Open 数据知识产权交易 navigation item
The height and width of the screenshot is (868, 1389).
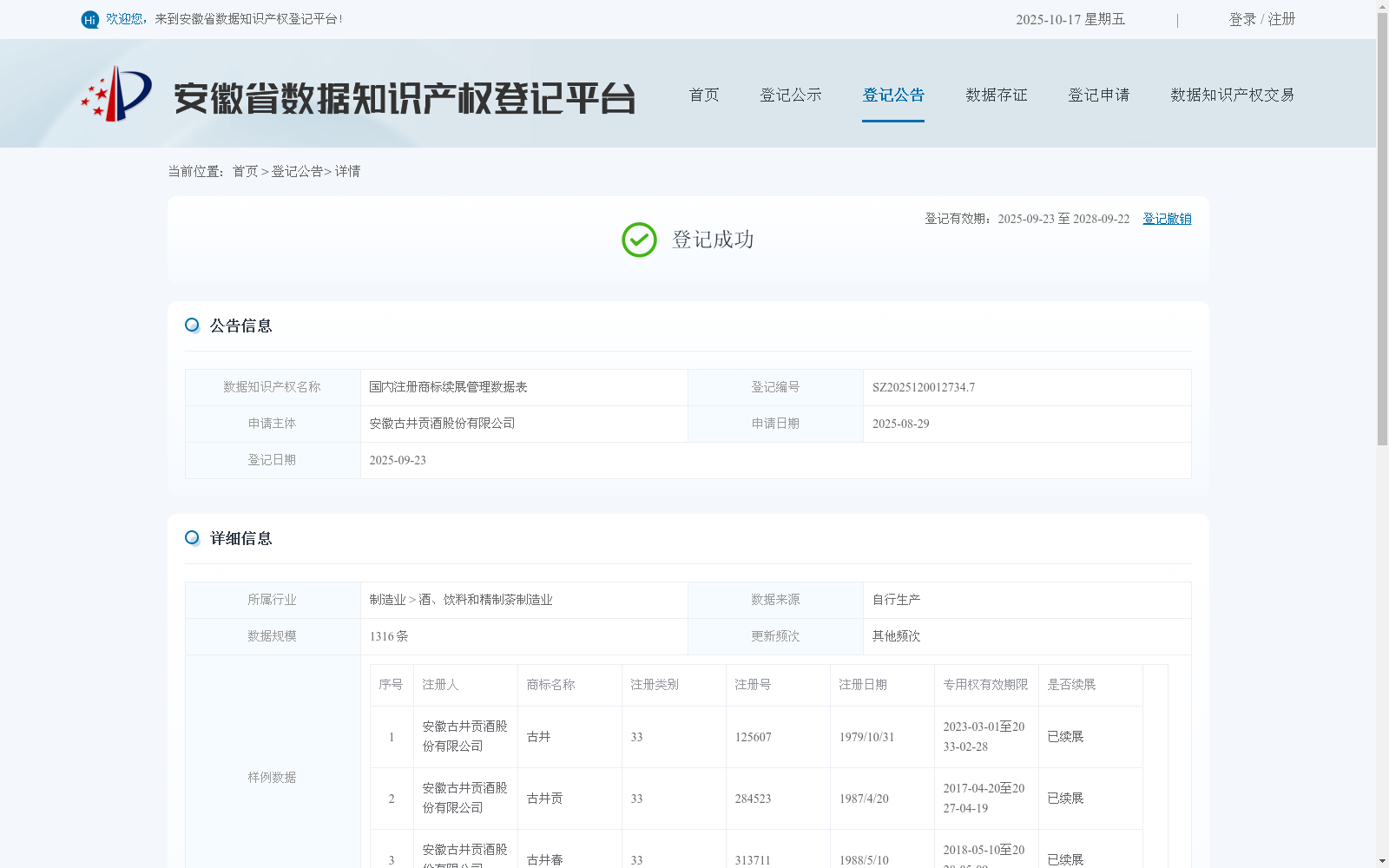[x=1233, y=95]
